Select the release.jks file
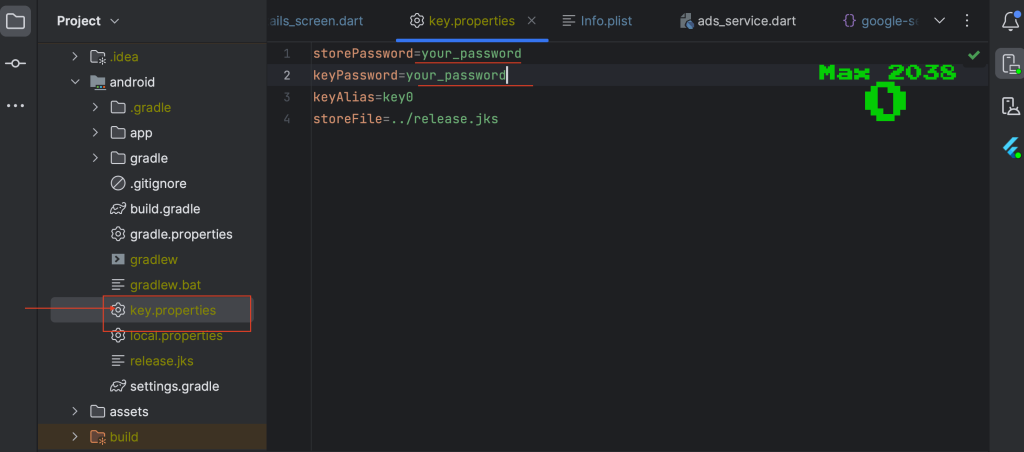Viewport: 1024px width, 452px height. coord(161,361)
